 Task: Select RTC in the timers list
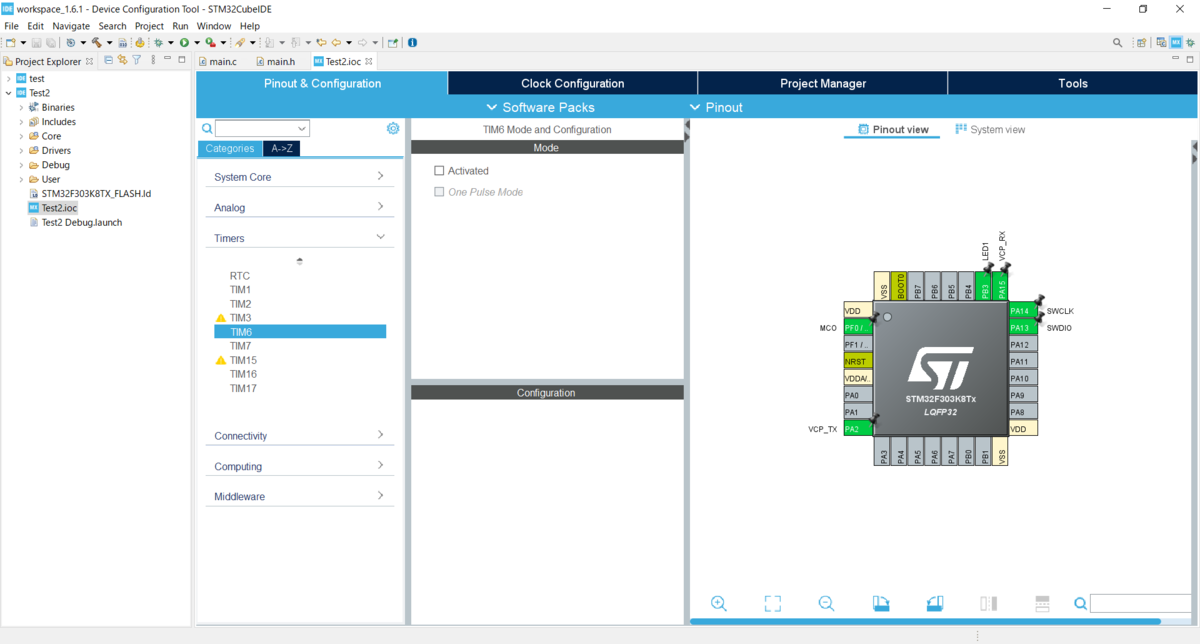point(240,276)
